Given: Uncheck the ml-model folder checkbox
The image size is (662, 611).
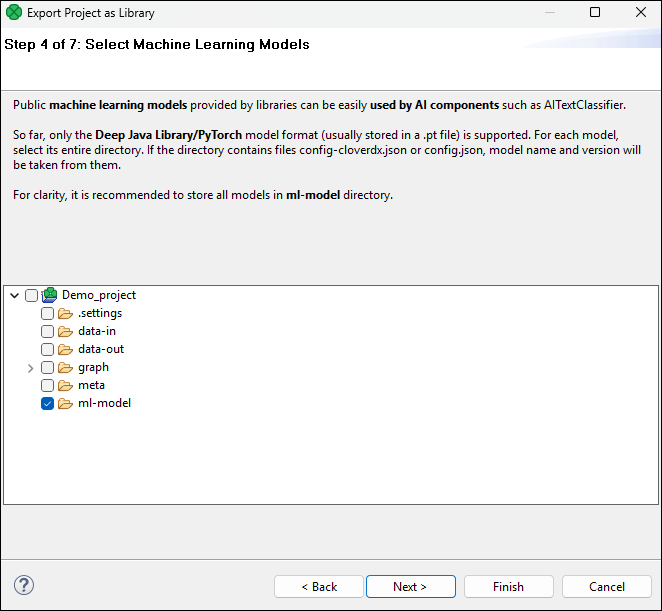Looking at the screenshot, I should (47, 404).
